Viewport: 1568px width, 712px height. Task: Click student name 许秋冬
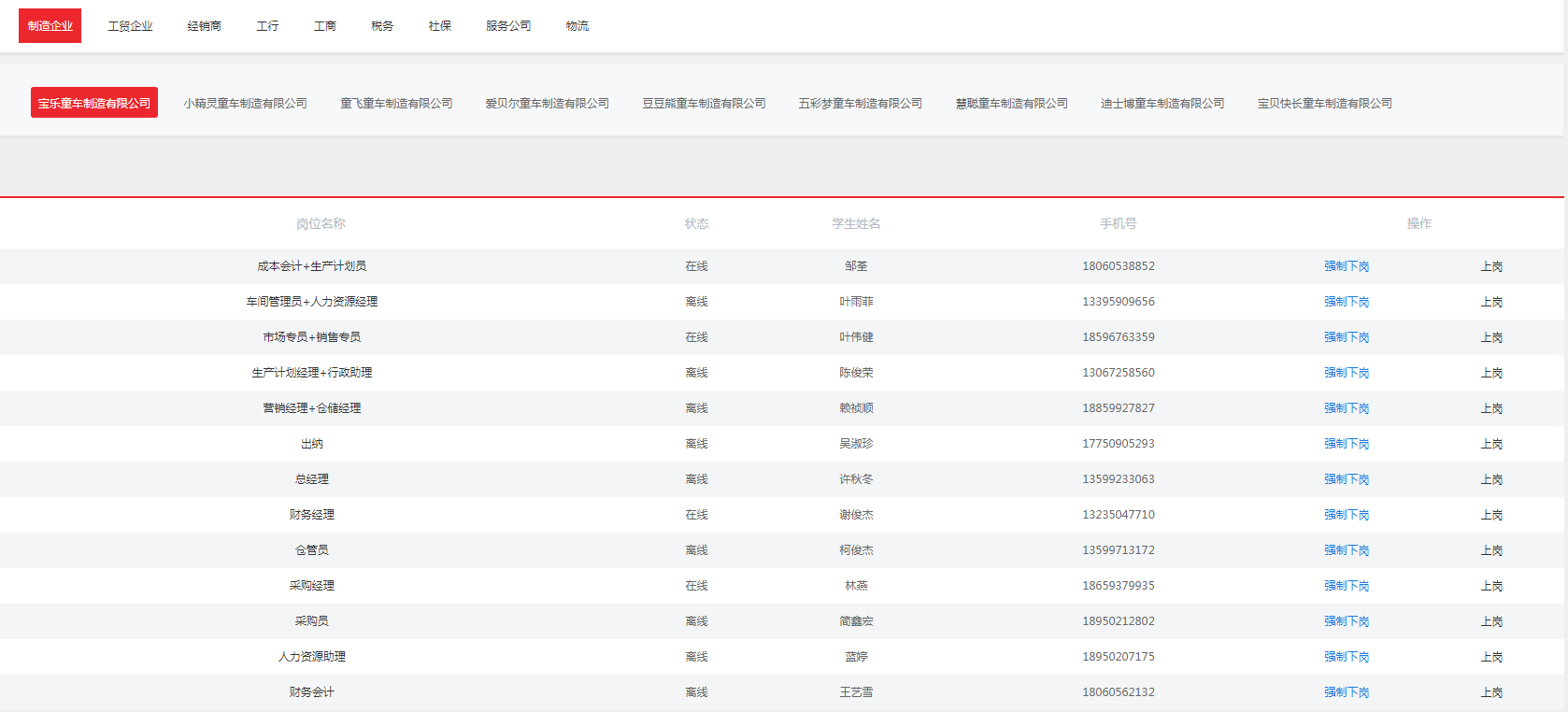[856, 479]
